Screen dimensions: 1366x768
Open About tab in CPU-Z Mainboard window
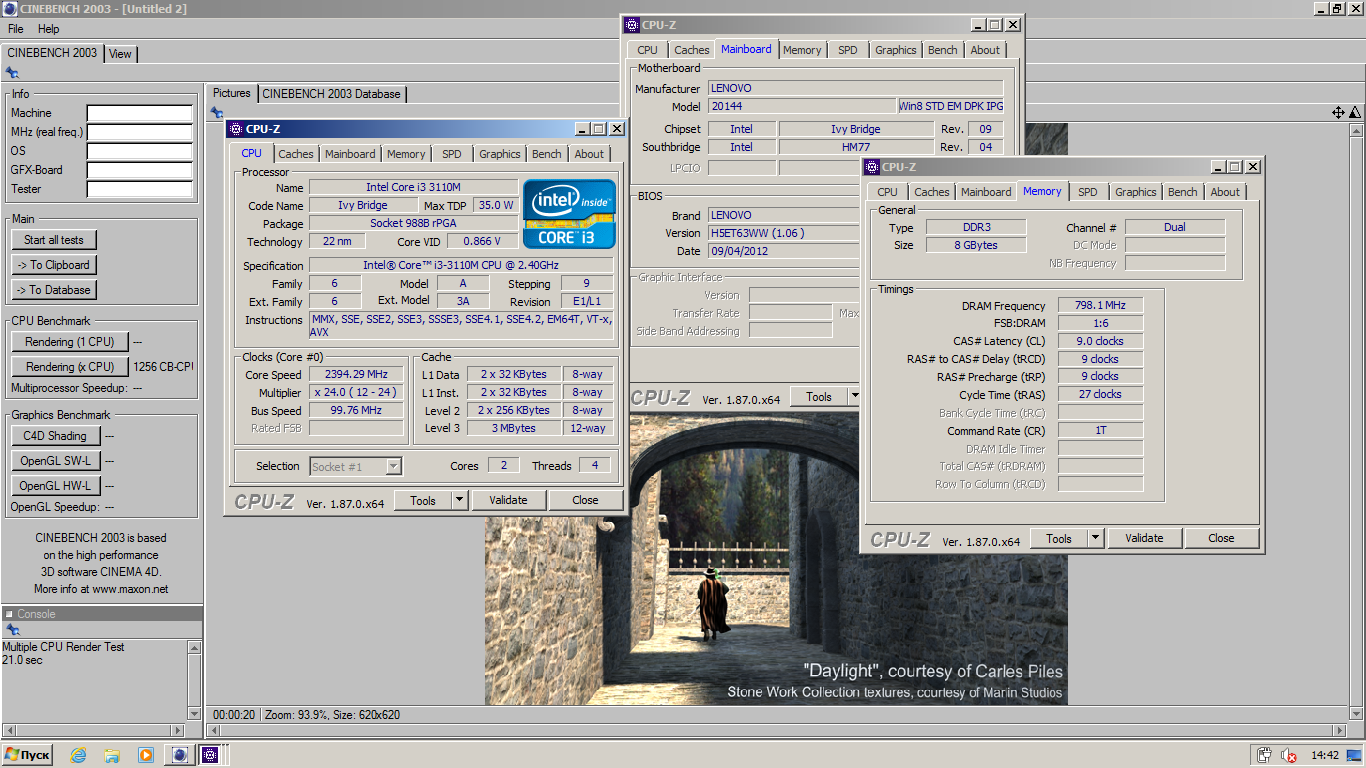tap(985, 50)
